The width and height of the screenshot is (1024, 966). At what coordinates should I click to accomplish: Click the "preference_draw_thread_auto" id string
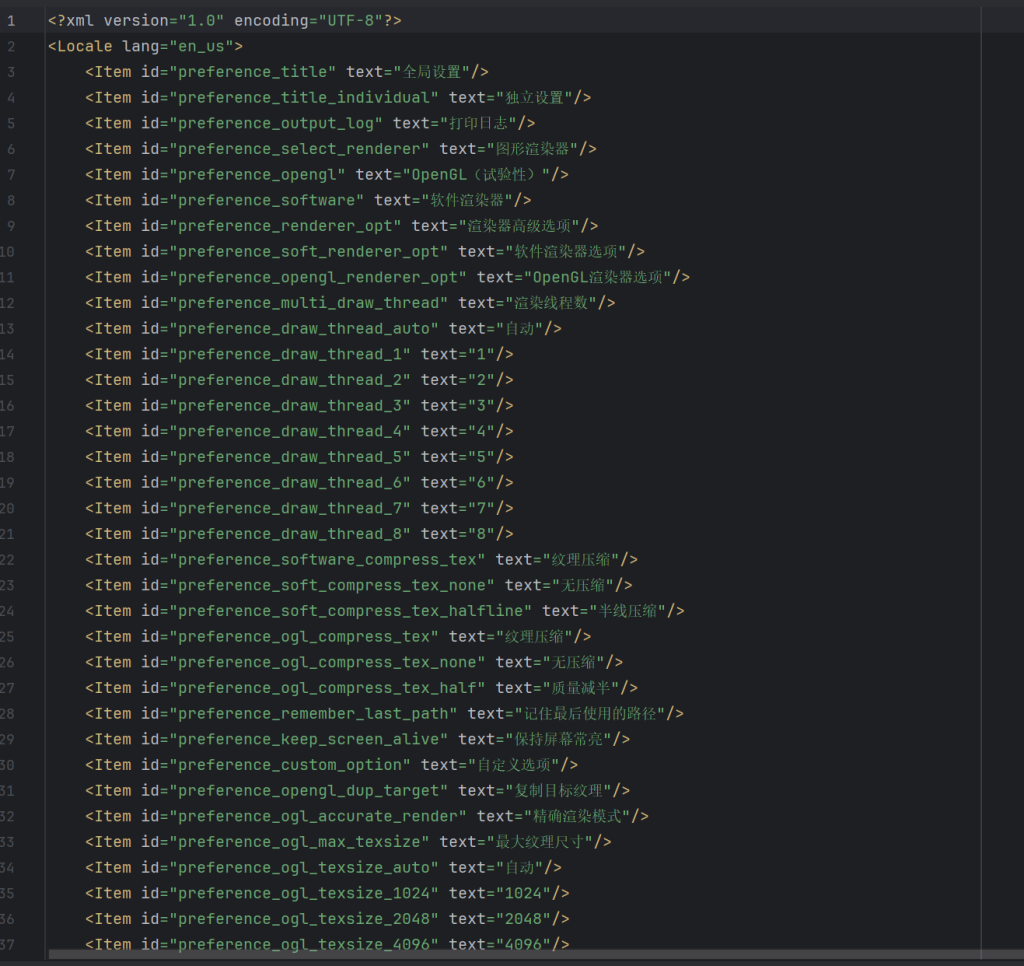304,329
